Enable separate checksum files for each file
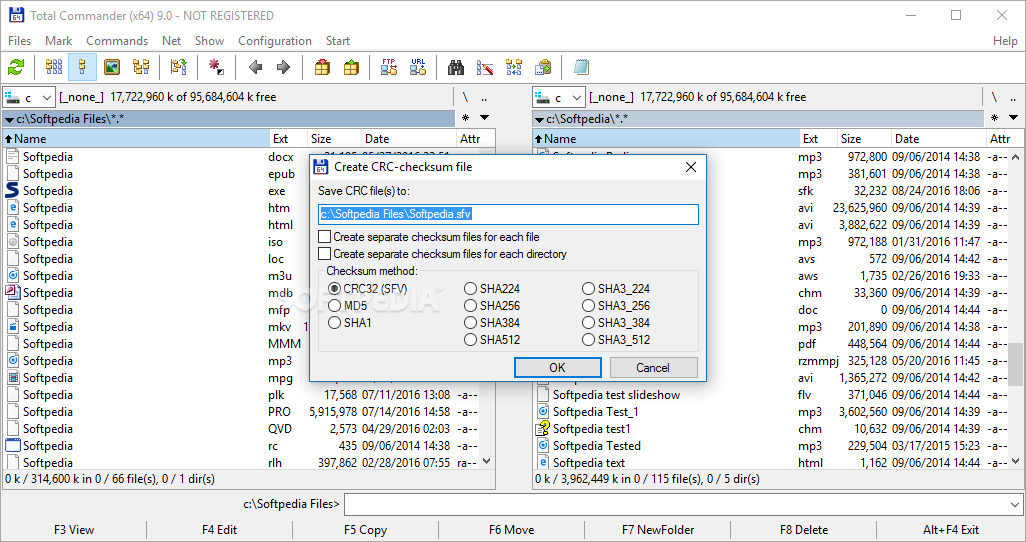Image resolution: width=1026 pixels, height=542 pixels. pos(429,237)
